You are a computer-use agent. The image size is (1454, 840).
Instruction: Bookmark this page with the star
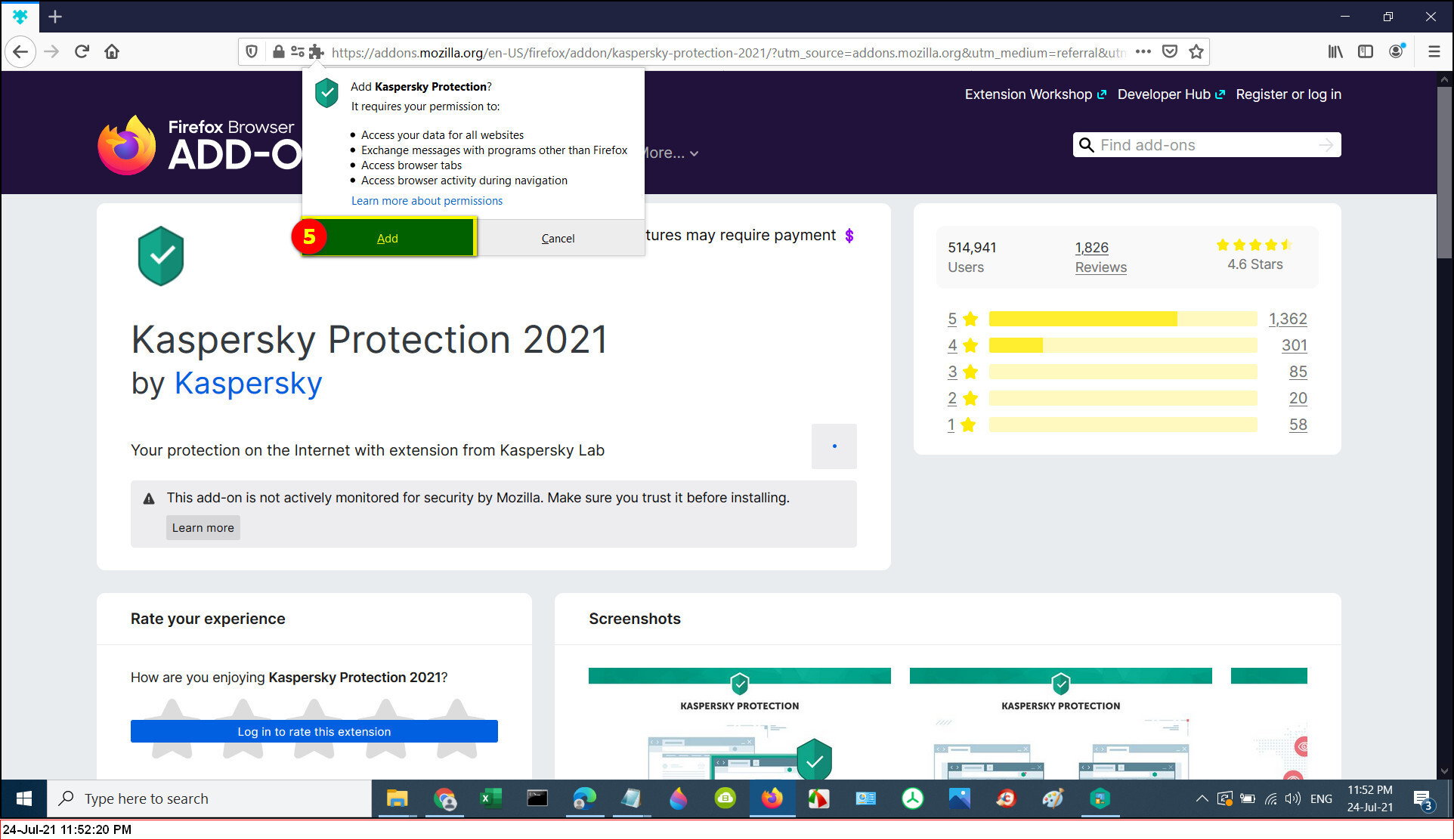tap(1196, 51)
